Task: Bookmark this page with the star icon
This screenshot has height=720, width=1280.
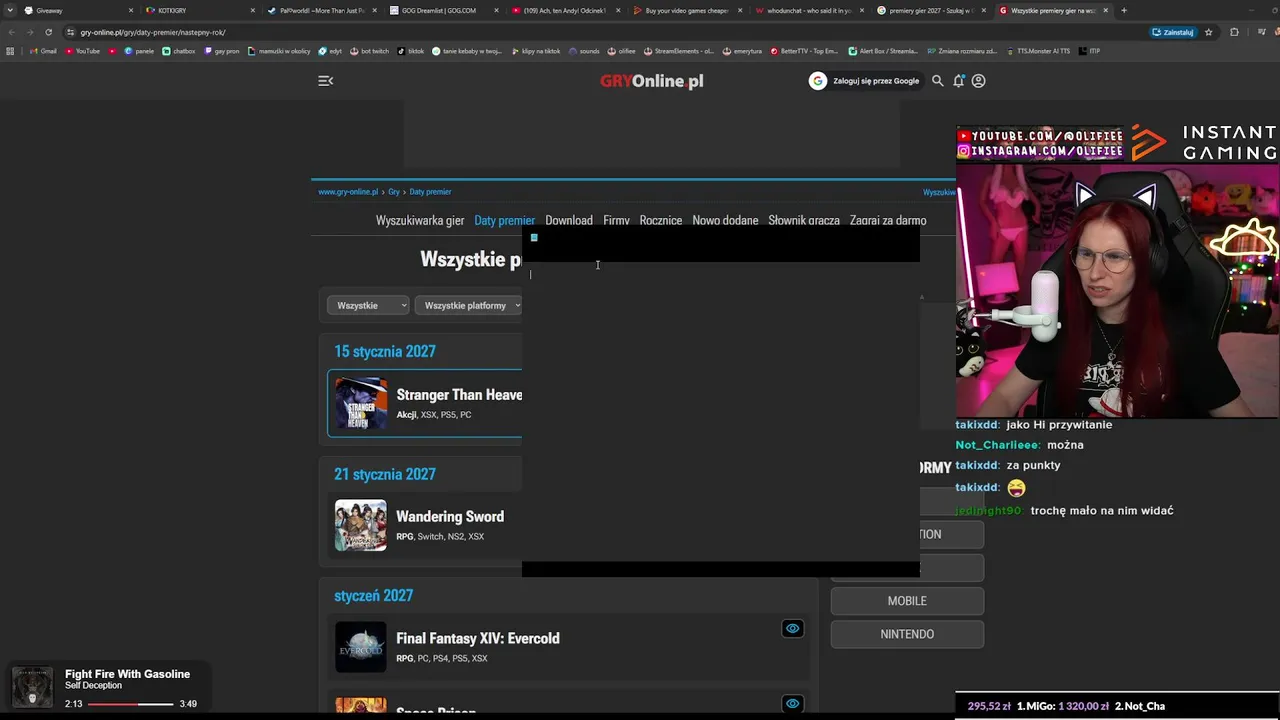Action: tap(1208, 32)
